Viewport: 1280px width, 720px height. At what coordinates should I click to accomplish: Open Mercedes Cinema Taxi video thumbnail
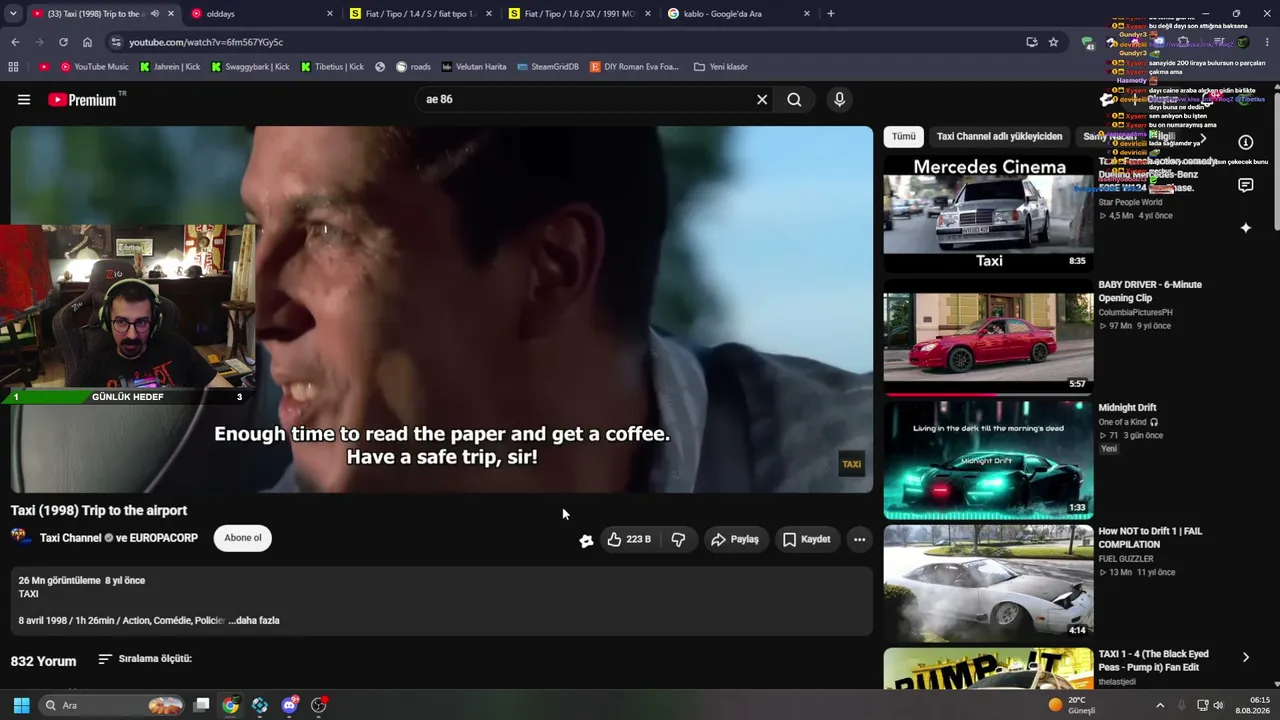pyautogui.click(x=988, y=213)
